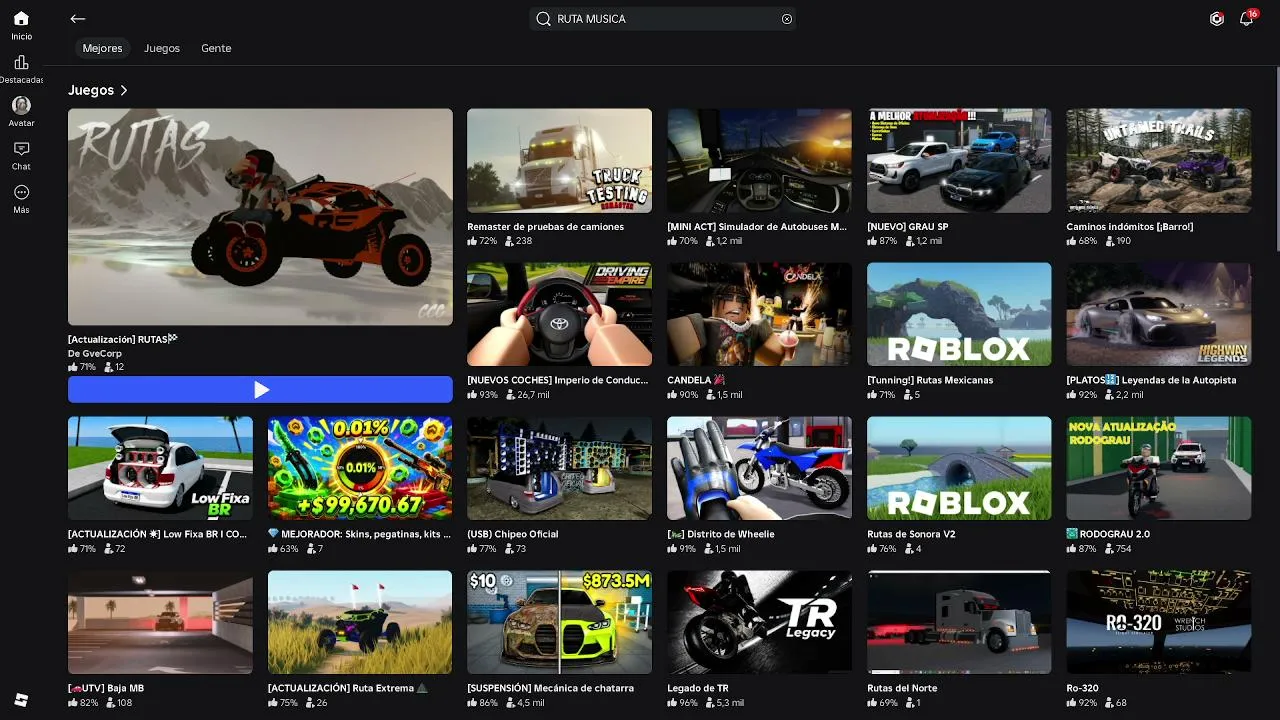Click the vertical scrollbar on the right

point(1276,160)
